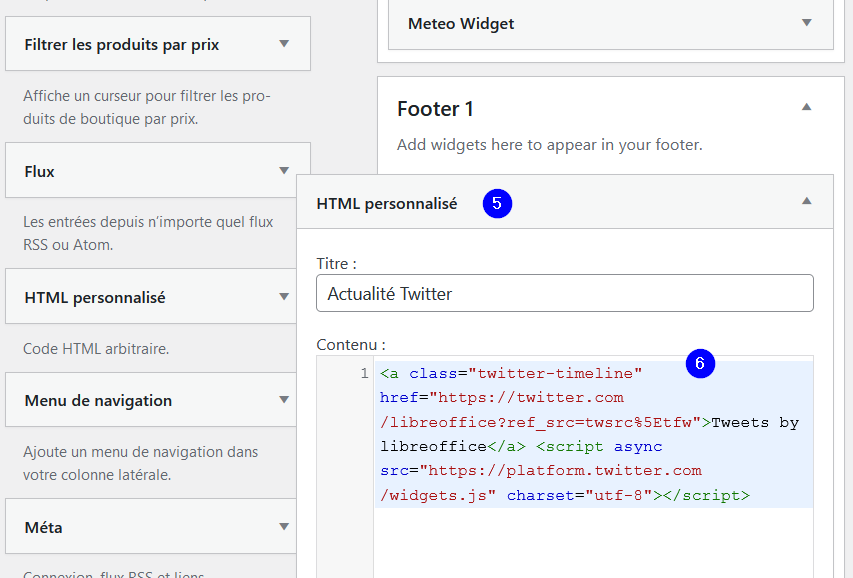Click the Titre : label
The width and height of the screenshot is (853, 578).
336,263
